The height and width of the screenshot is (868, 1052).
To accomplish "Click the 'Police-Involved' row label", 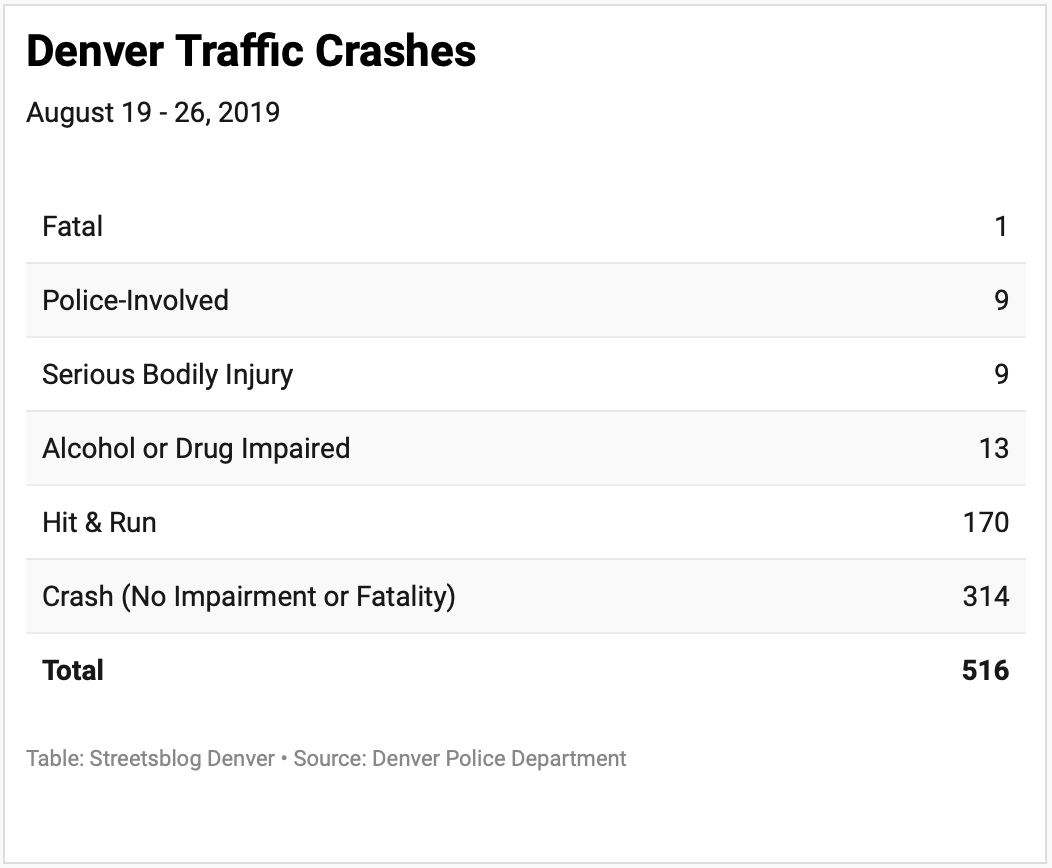I will (x=135, y=300).
